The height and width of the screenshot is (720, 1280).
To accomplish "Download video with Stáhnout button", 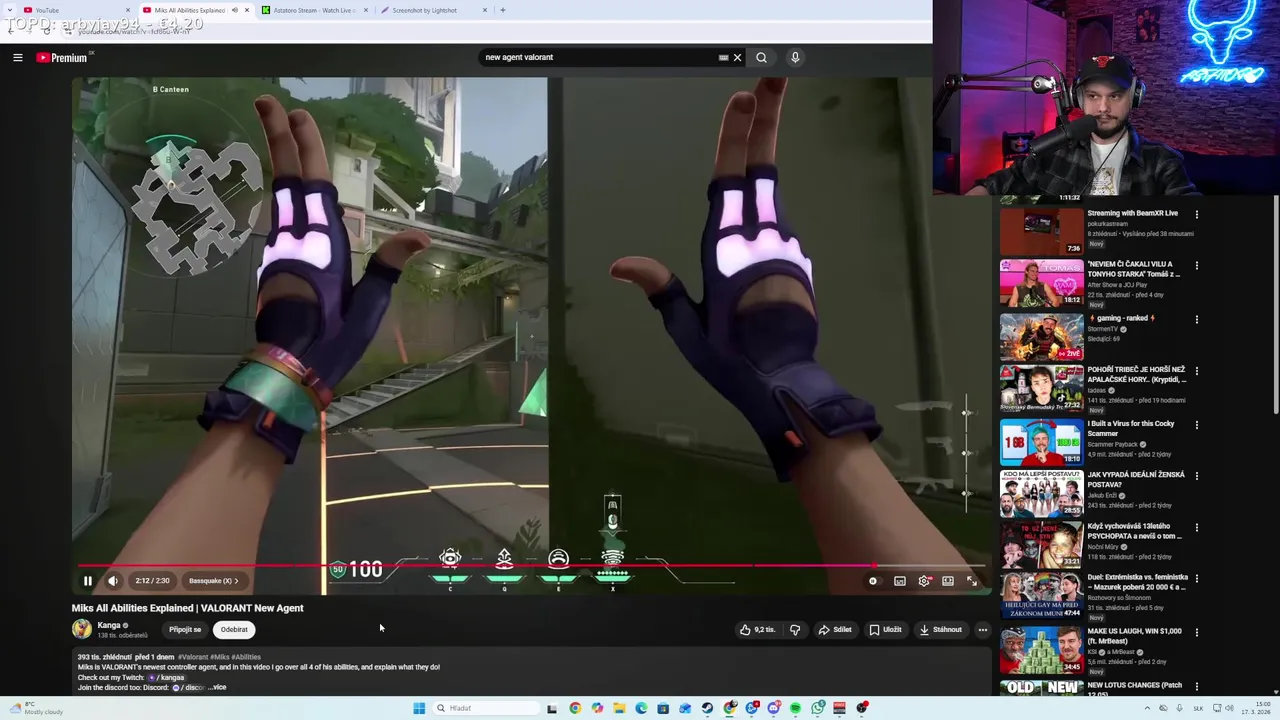I will [941, 630].
